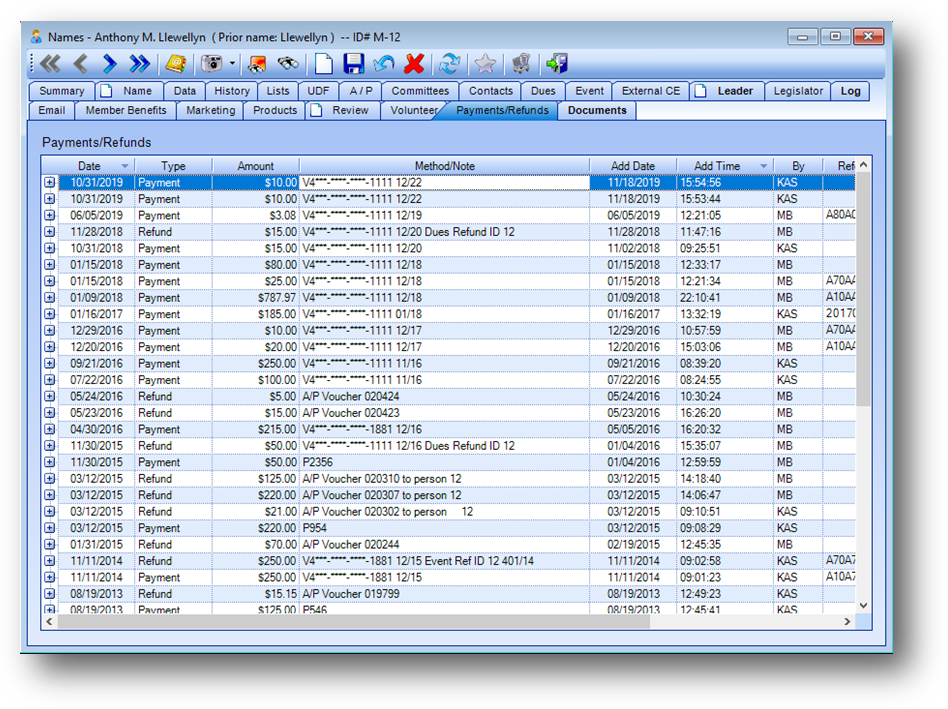Delete with the red X icon
The height and width of the screenshot is (709, 948).
click(414, 63)
